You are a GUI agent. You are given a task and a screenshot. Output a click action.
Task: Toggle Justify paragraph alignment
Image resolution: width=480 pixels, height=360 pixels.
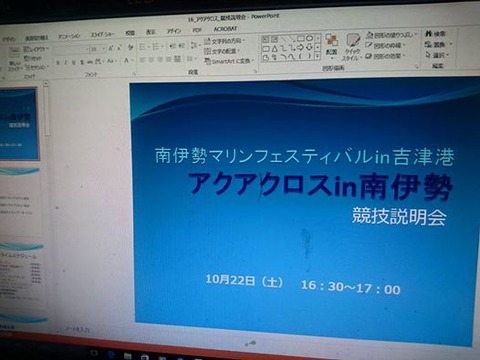pyautogui.click(x=168, y=60)
